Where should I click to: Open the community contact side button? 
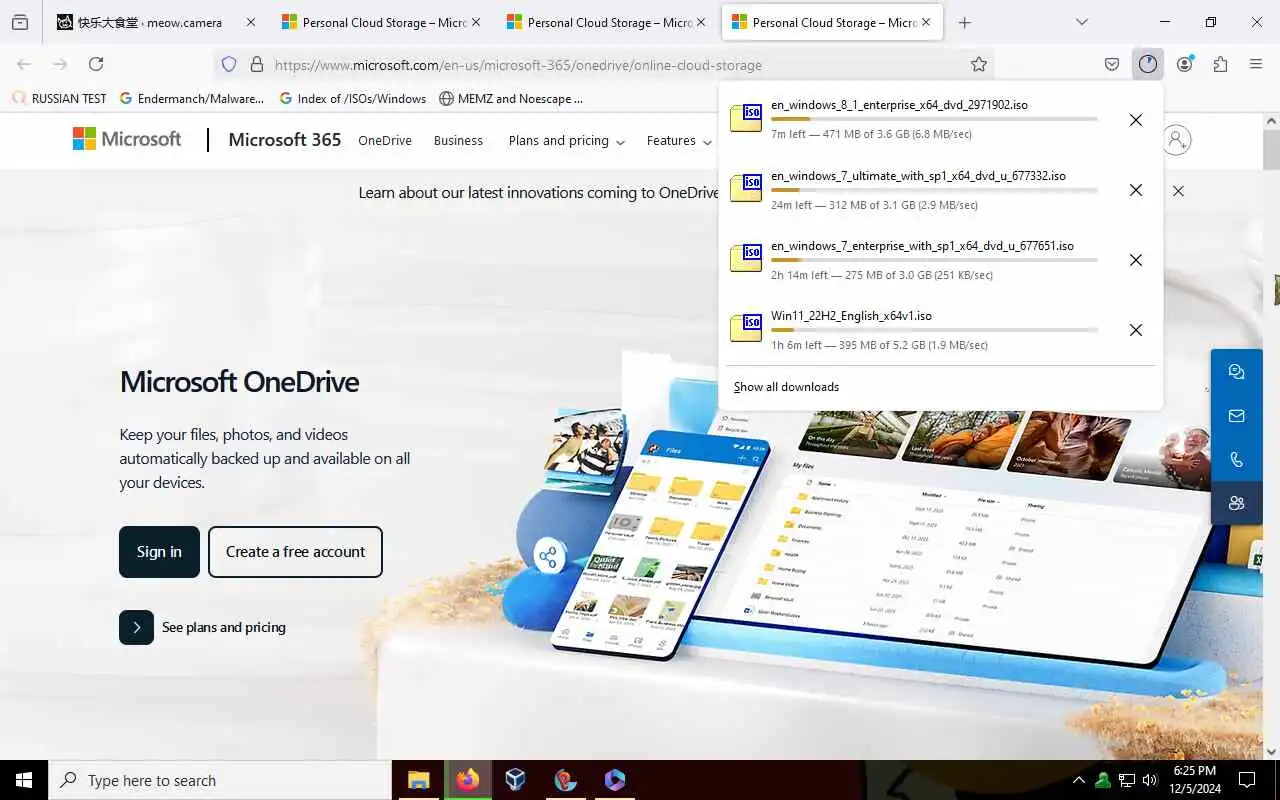[1237, 503]
